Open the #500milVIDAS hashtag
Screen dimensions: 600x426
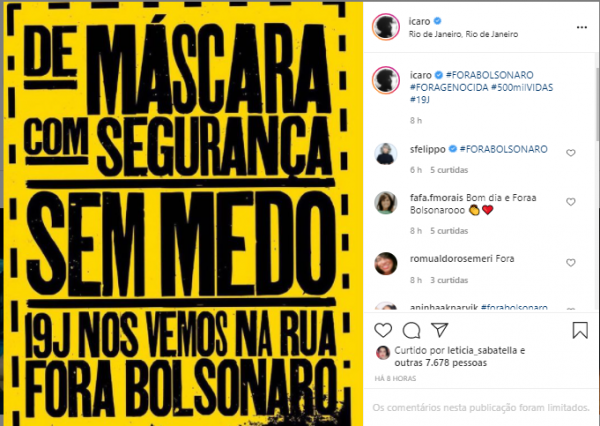tap(522, 87)
